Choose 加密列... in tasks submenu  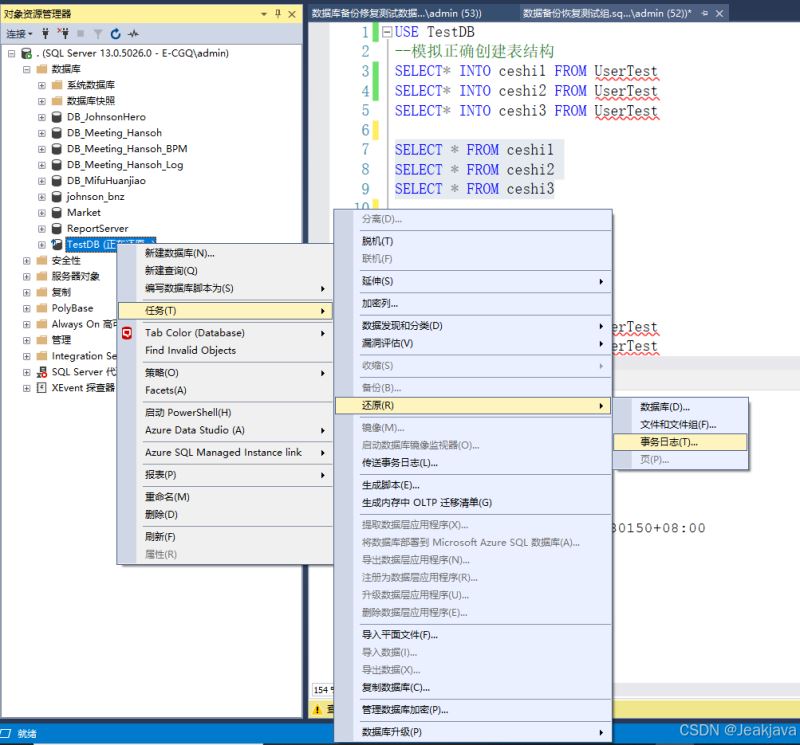click(x=473, y=304)
